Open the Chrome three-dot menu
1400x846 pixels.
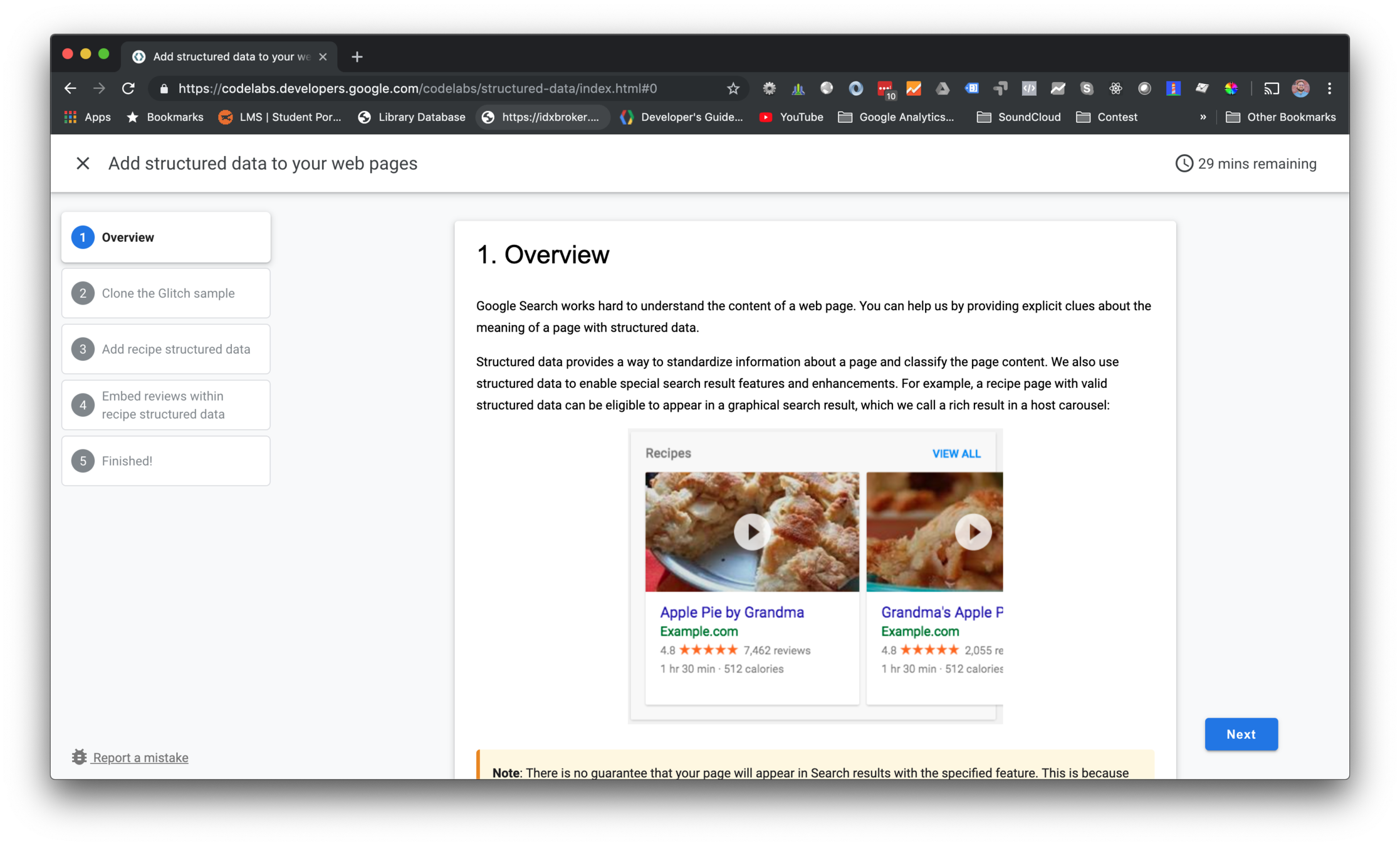point(1329,88)
